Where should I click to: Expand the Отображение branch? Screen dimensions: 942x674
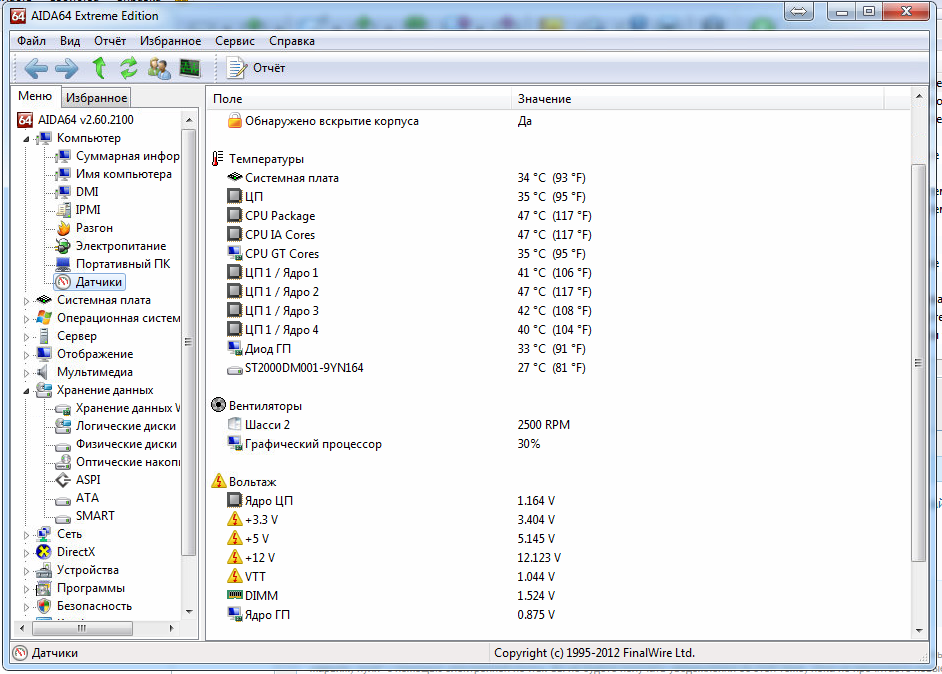tap(26, 354)
